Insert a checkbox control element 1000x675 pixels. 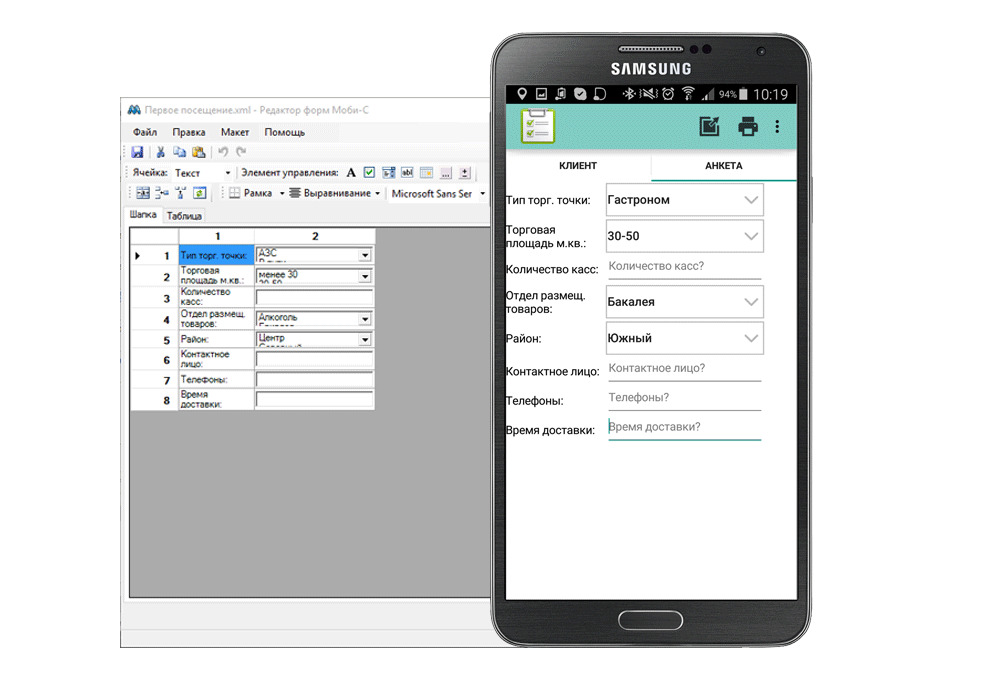(369, 172)
